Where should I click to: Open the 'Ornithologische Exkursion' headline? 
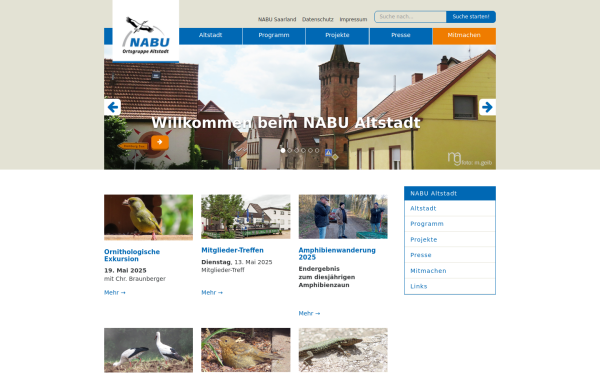[x=132, y=255]
